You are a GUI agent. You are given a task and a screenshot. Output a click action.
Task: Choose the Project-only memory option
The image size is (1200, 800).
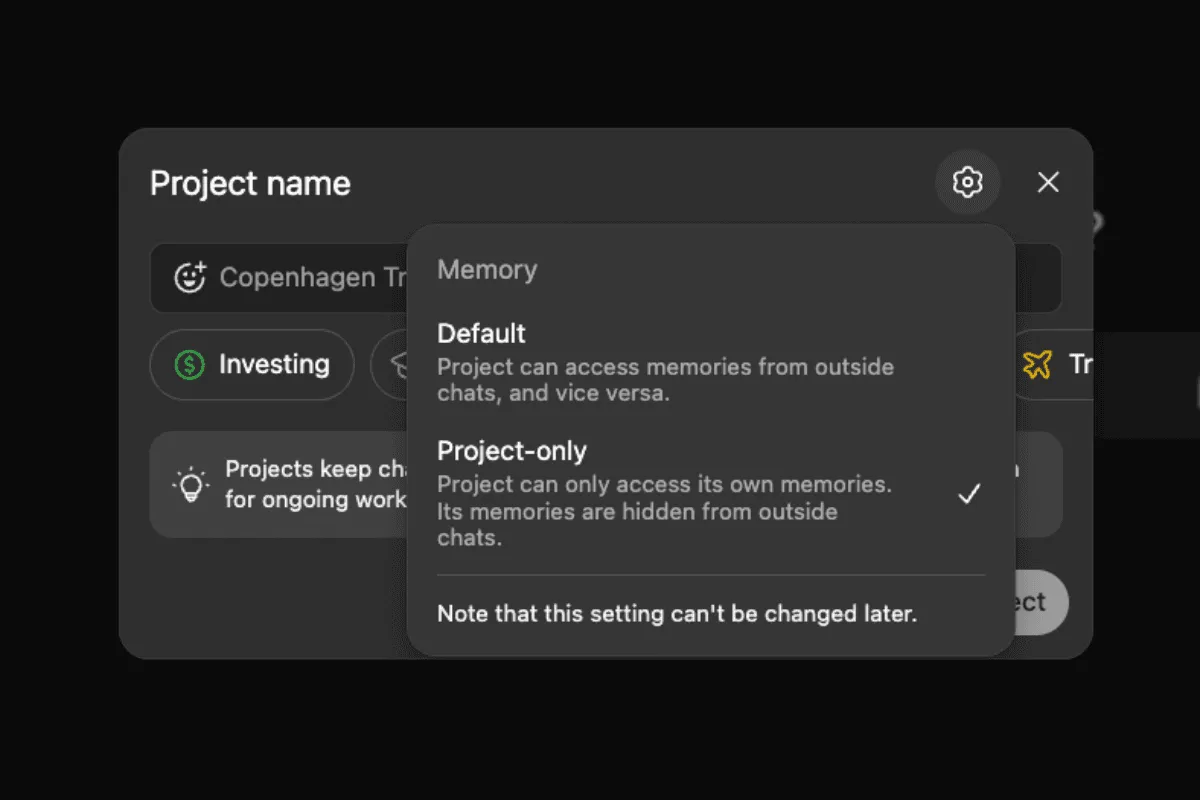click(512, 451)
